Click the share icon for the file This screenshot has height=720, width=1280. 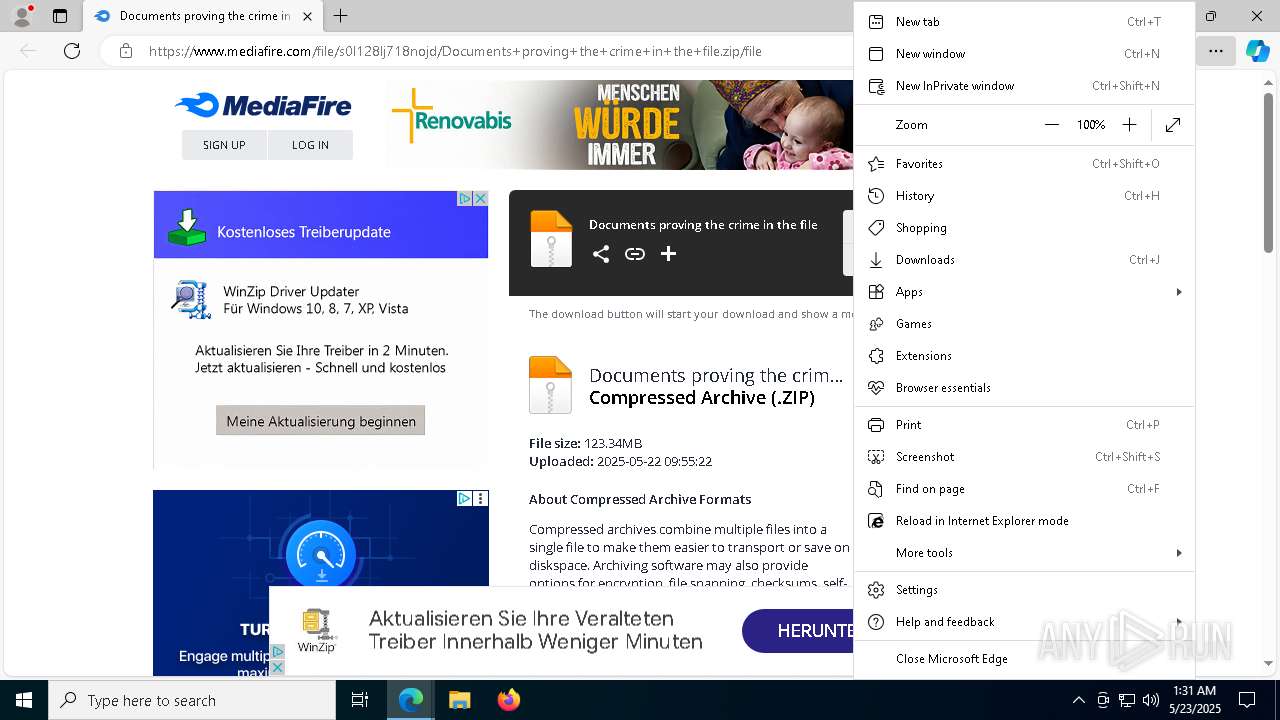(601, 254)
